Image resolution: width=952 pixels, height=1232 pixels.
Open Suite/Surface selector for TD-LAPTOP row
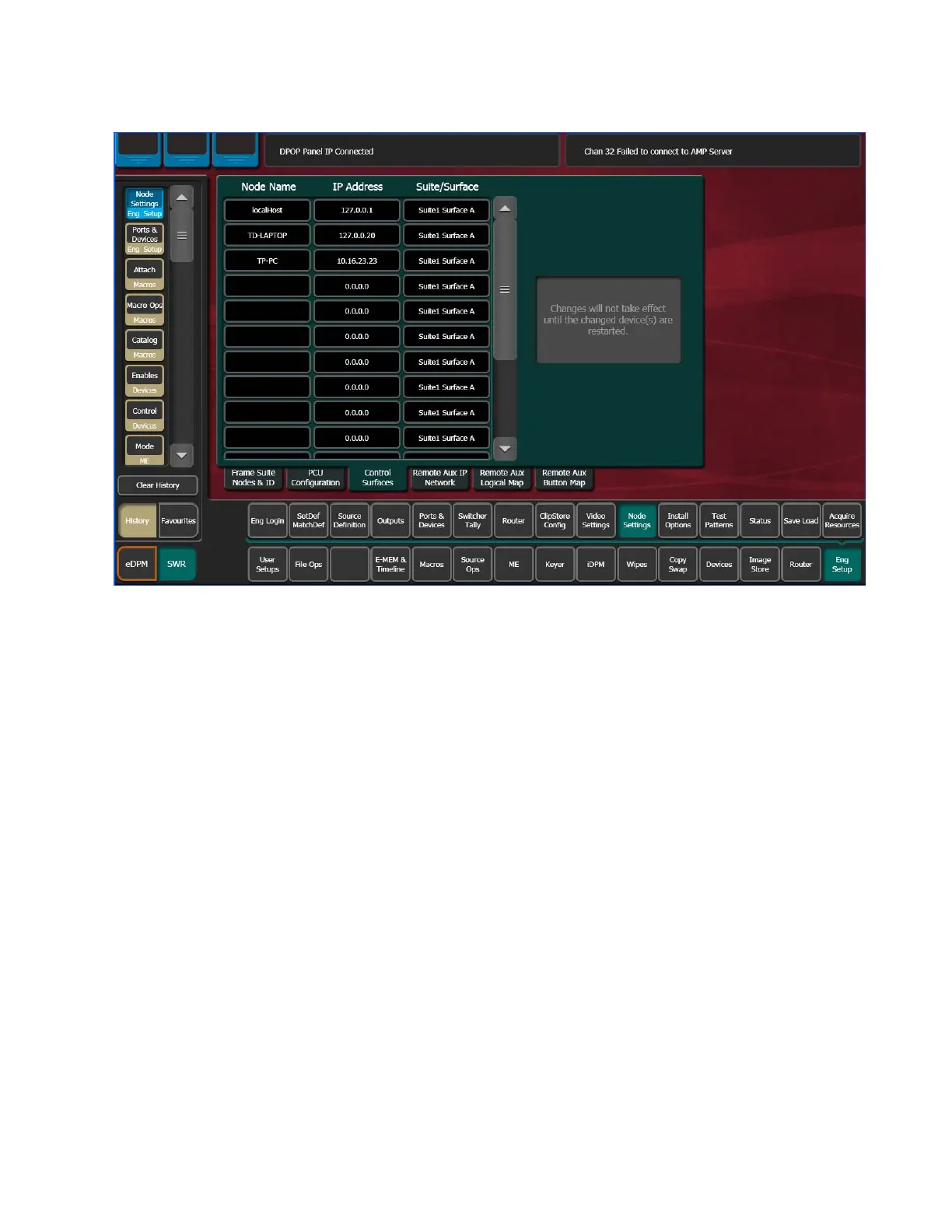click(x=446, y=235)
